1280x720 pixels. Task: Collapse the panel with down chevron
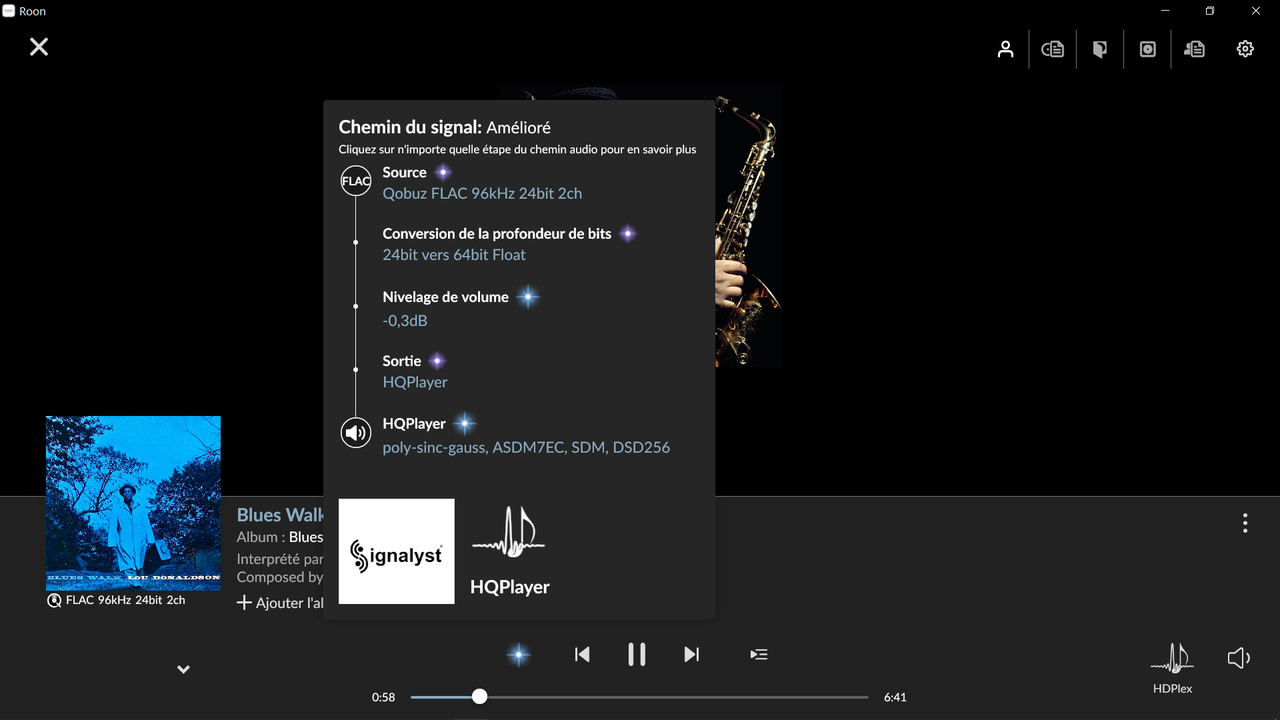pos(183,669)
